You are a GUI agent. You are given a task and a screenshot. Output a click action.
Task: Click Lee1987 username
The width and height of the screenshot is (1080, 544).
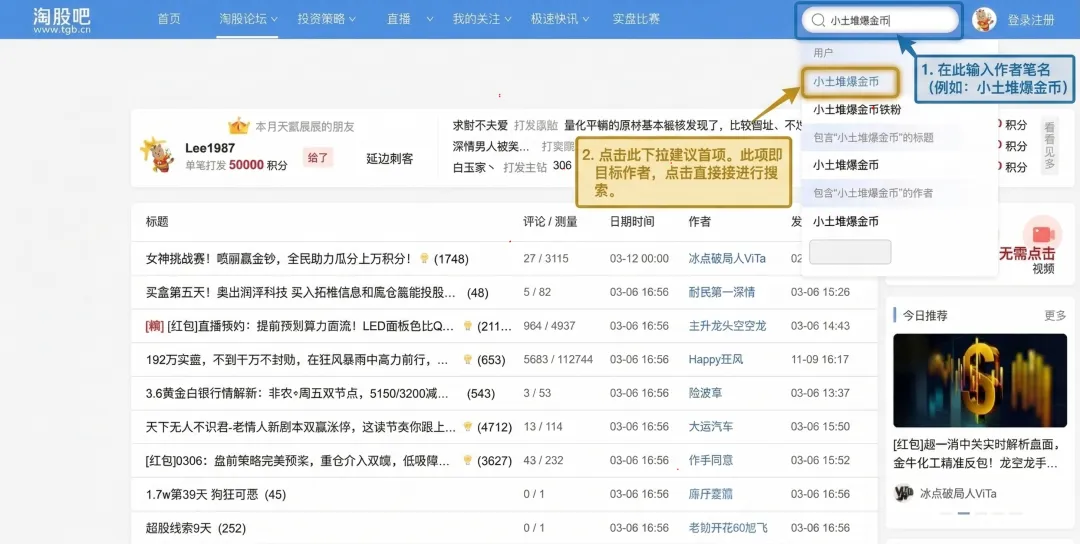coord(210,148)
